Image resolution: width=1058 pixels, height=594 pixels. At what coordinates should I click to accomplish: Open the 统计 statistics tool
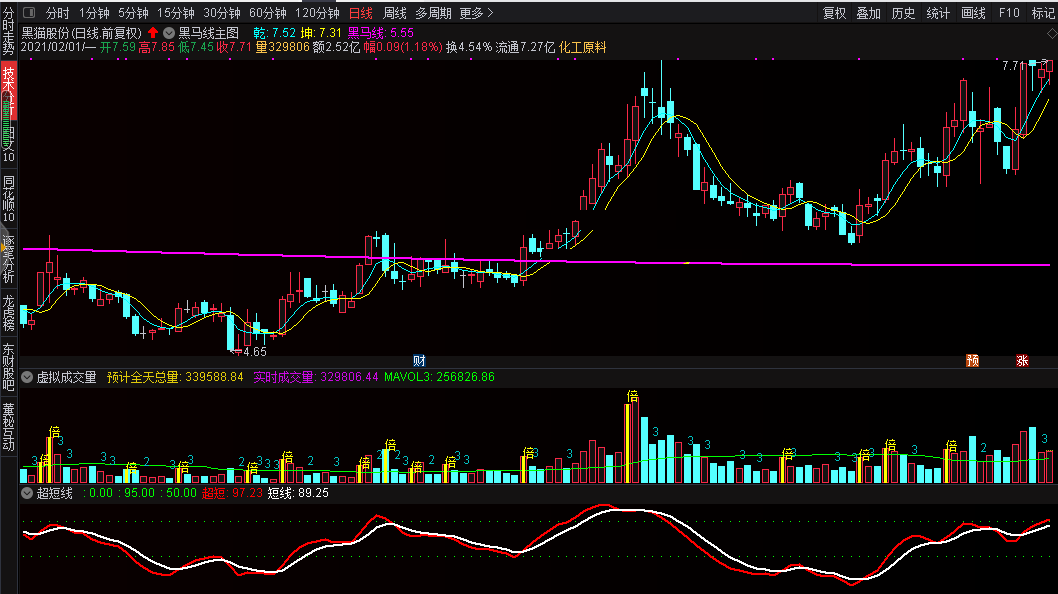point(938,13)
